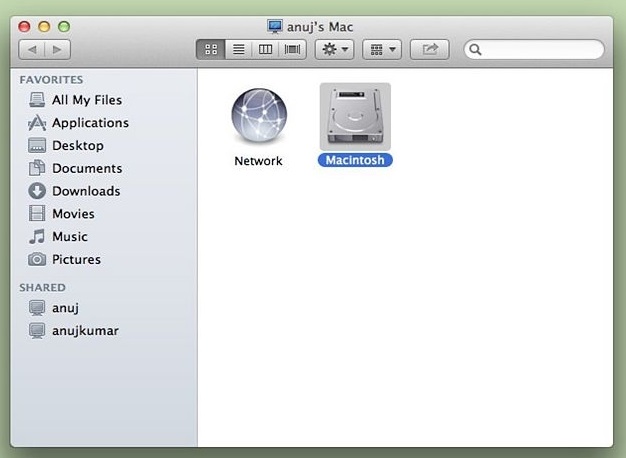
Task: Click the Documents sidebar icon
Action: coord(37,168)
